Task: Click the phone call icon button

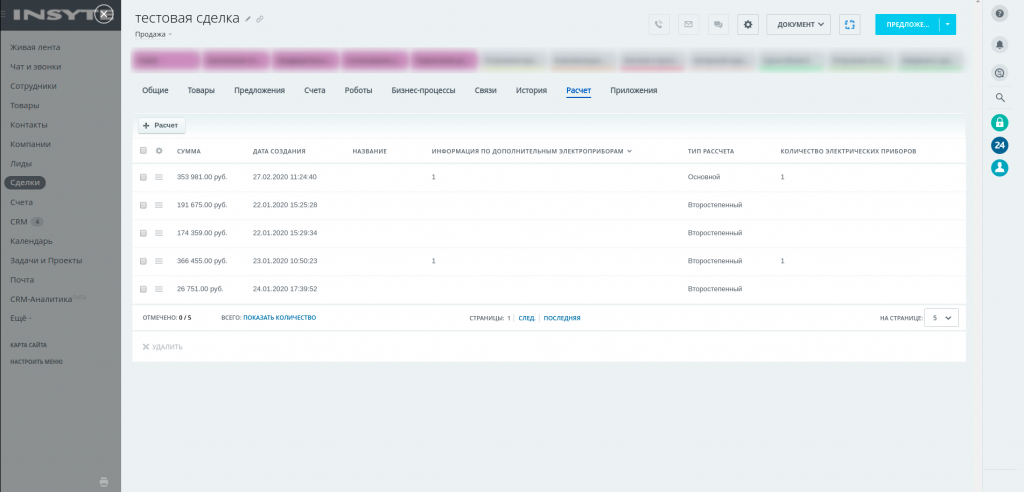Action: click(x=659, y=24)
